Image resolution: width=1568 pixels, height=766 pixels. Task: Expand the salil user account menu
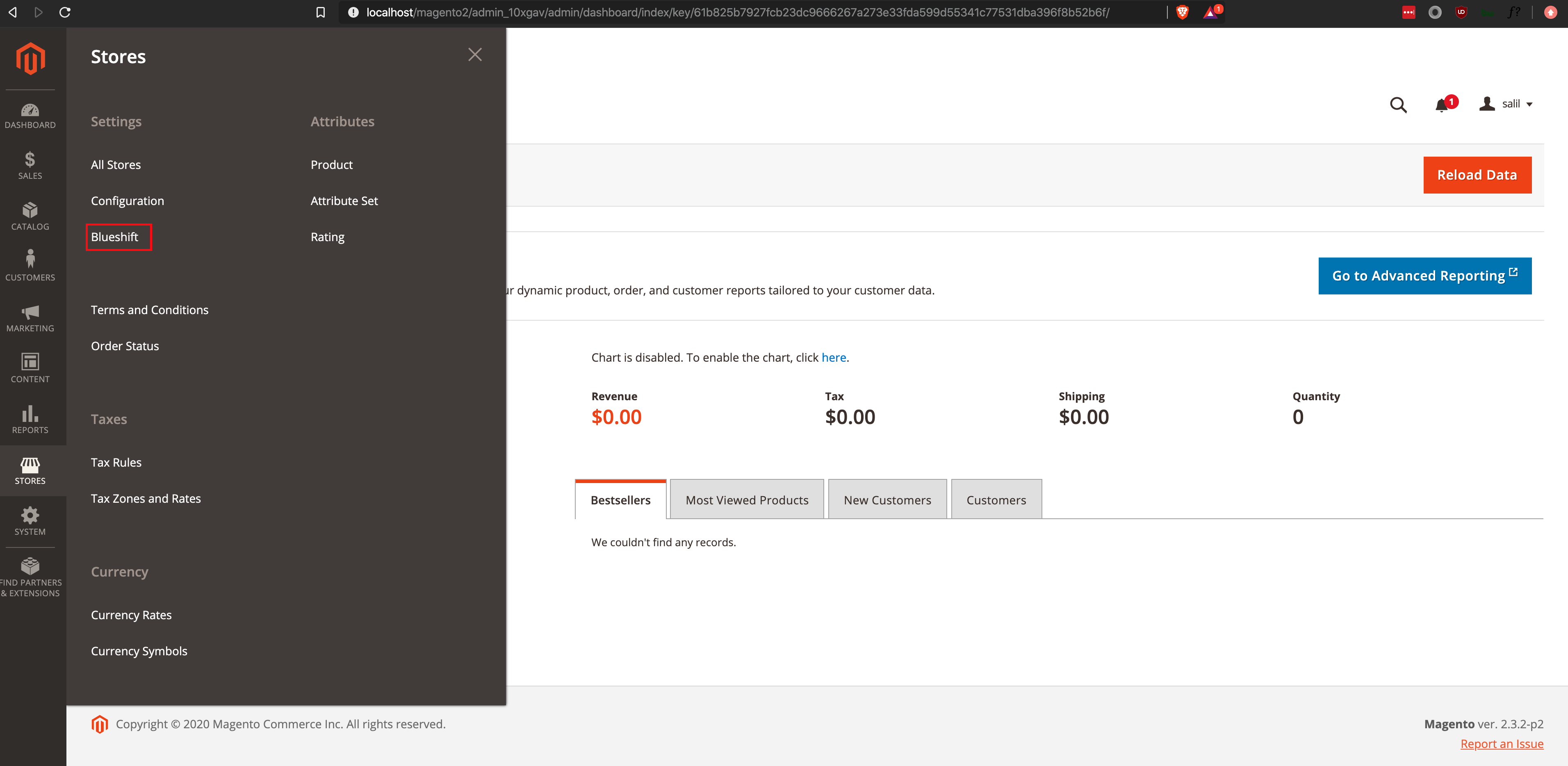pos(1506,104)
